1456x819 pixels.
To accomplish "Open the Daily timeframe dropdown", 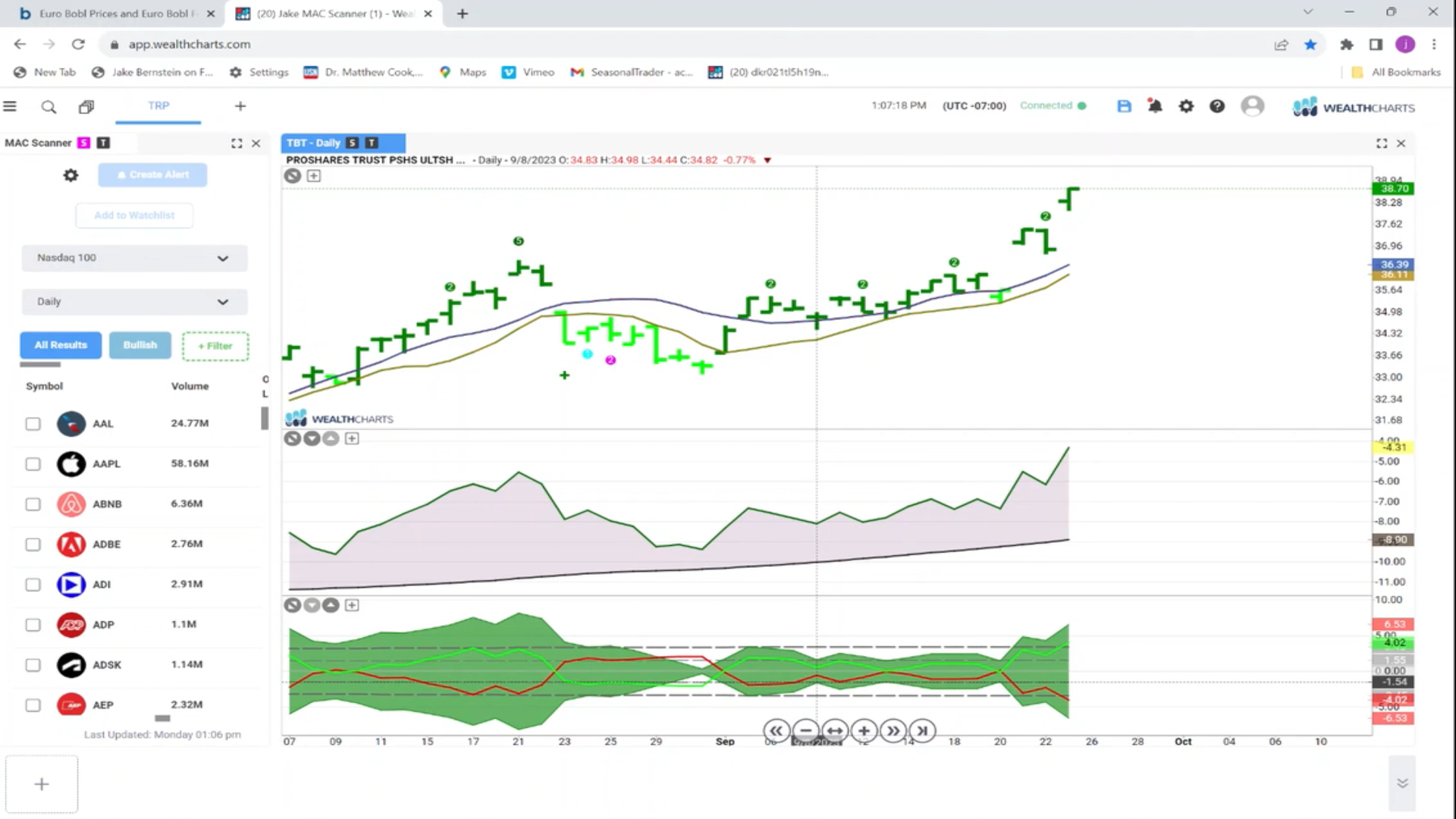I will pos(134,302).
